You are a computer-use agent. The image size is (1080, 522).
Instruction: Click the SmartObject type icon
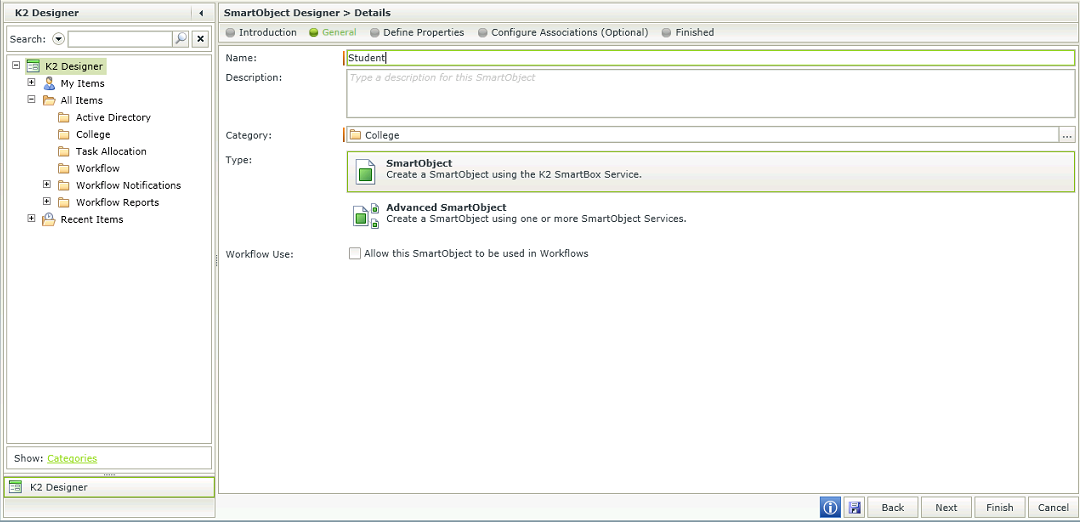tap(365, 170)
